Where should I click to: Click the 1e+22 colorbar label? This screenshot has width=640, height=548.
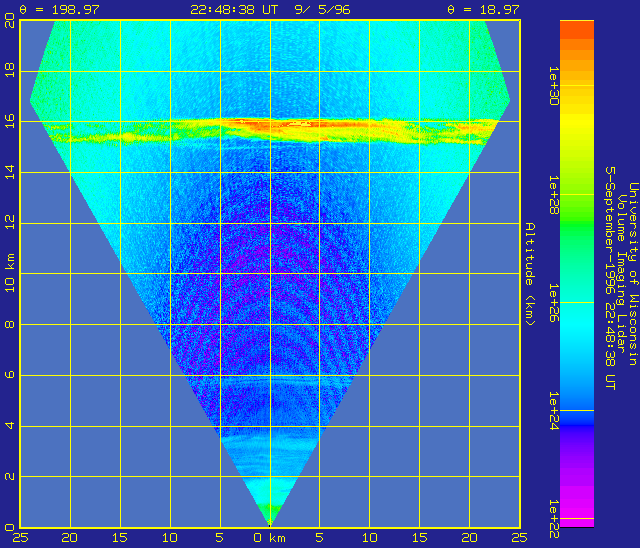tap(553, 519)
